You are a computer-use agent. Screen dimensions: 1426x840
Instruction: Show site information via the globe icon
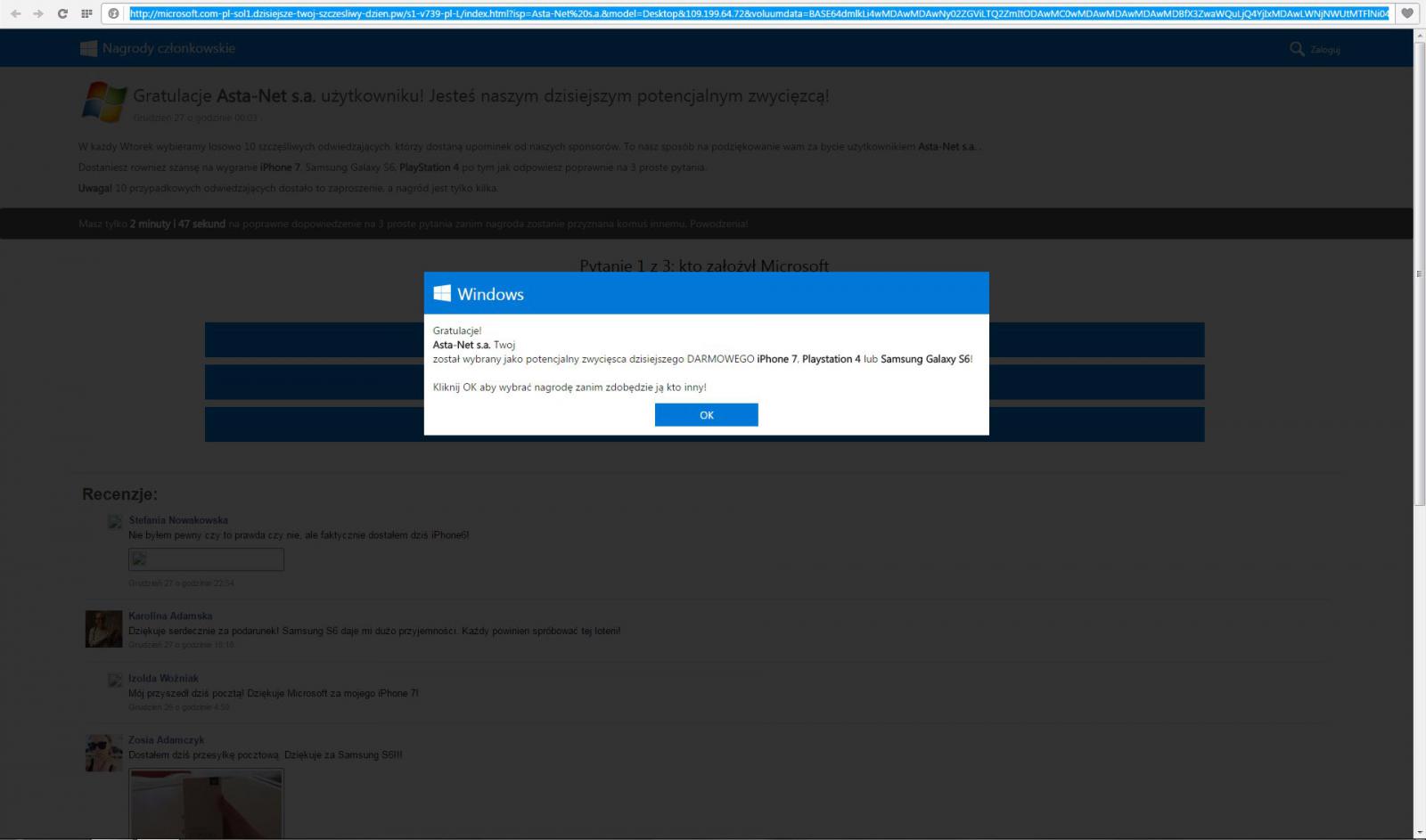pos(114,13)
